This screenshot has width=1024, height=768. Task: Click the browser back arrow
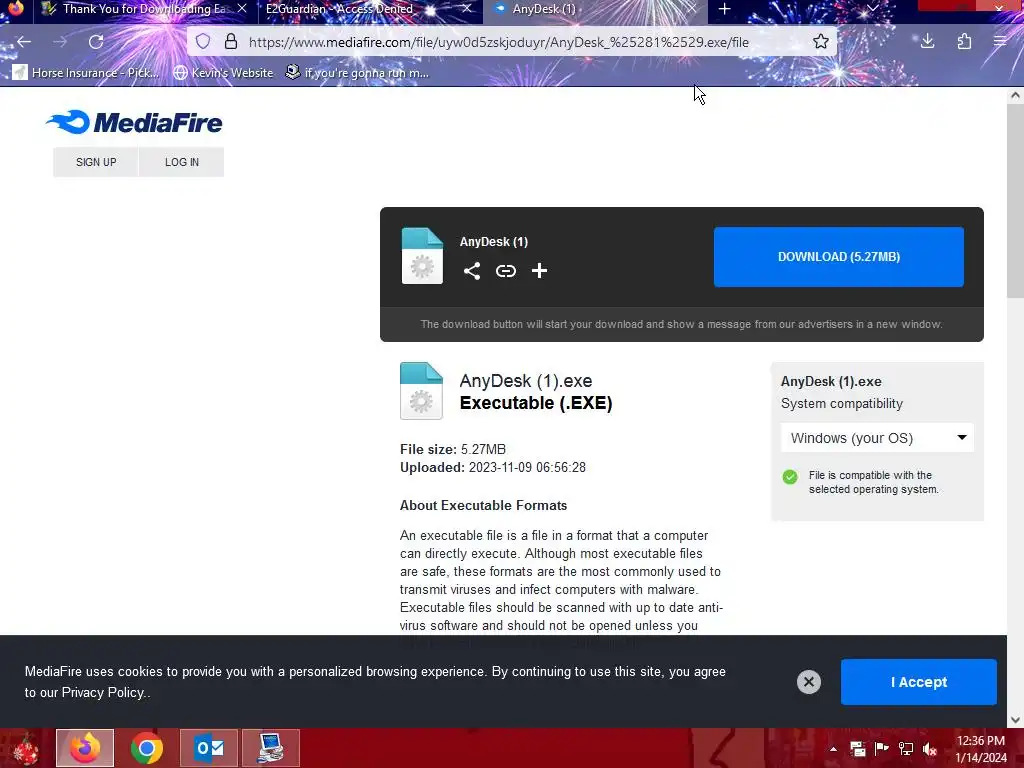point(24,42)
